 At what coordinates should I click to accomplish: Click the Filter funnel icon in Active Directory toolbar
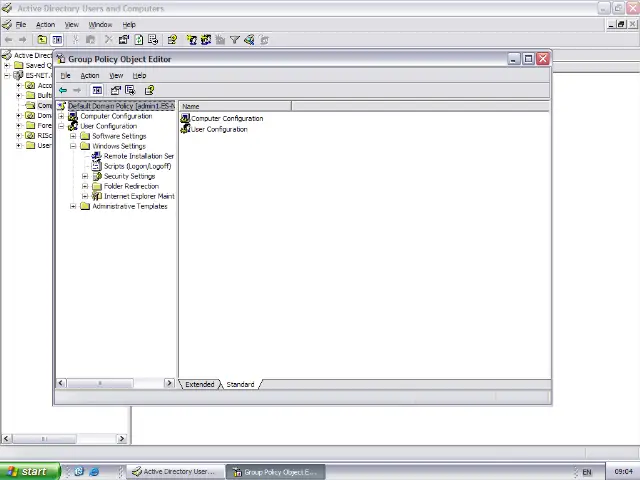pos(235,40)
